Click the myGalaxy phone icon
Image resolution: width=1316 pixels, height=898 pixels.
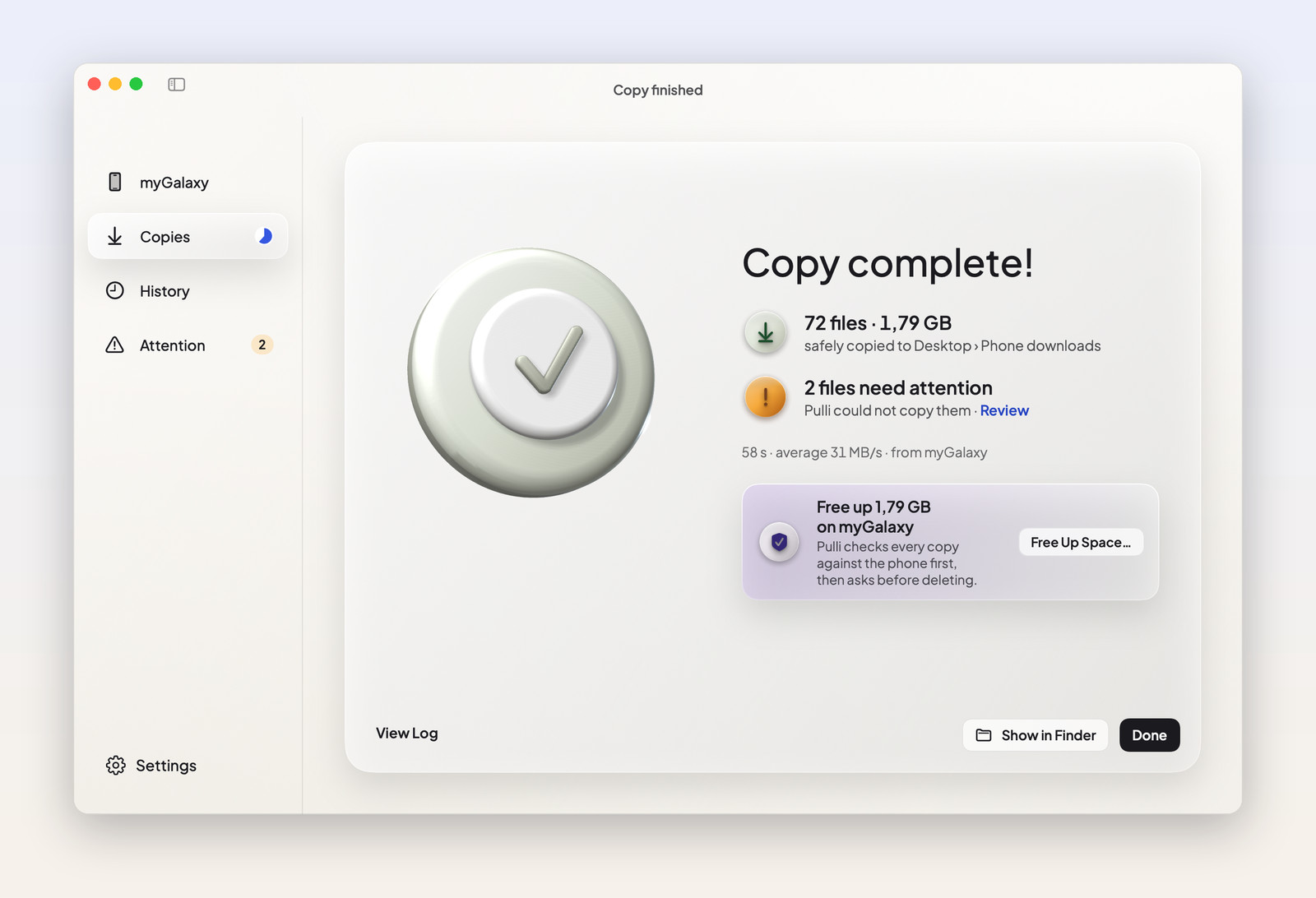pos(115,182)
